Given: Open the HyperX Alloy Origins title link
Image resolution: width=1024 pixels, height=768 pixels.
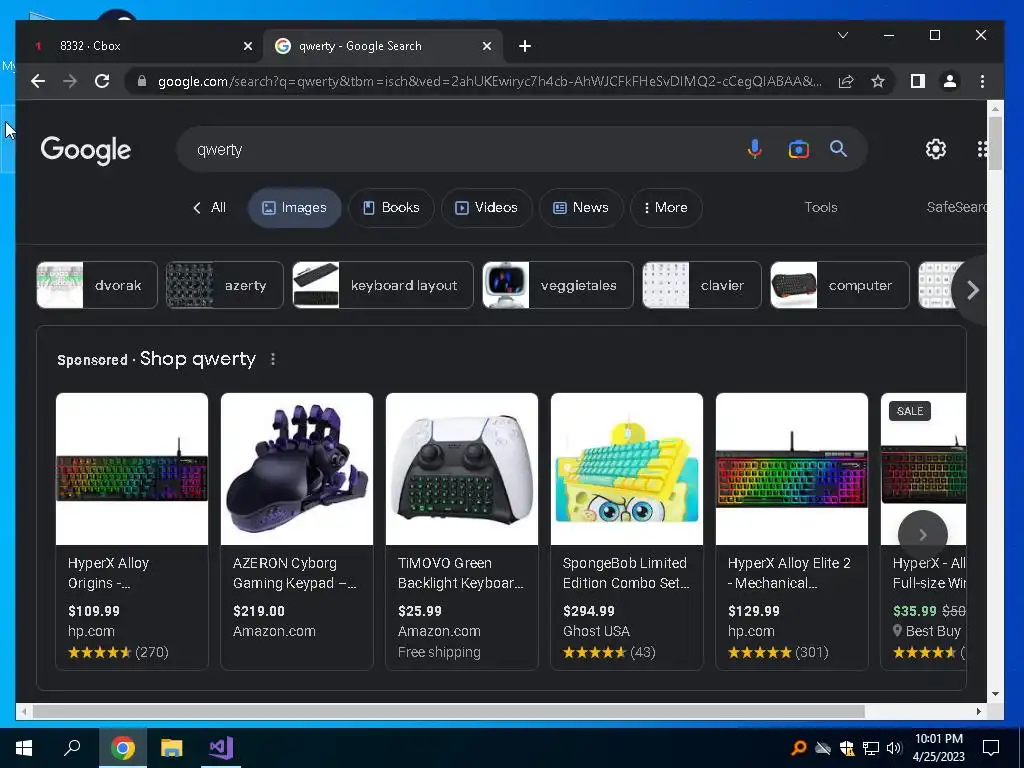Looking at the screenshot, I should pos(108,573).
